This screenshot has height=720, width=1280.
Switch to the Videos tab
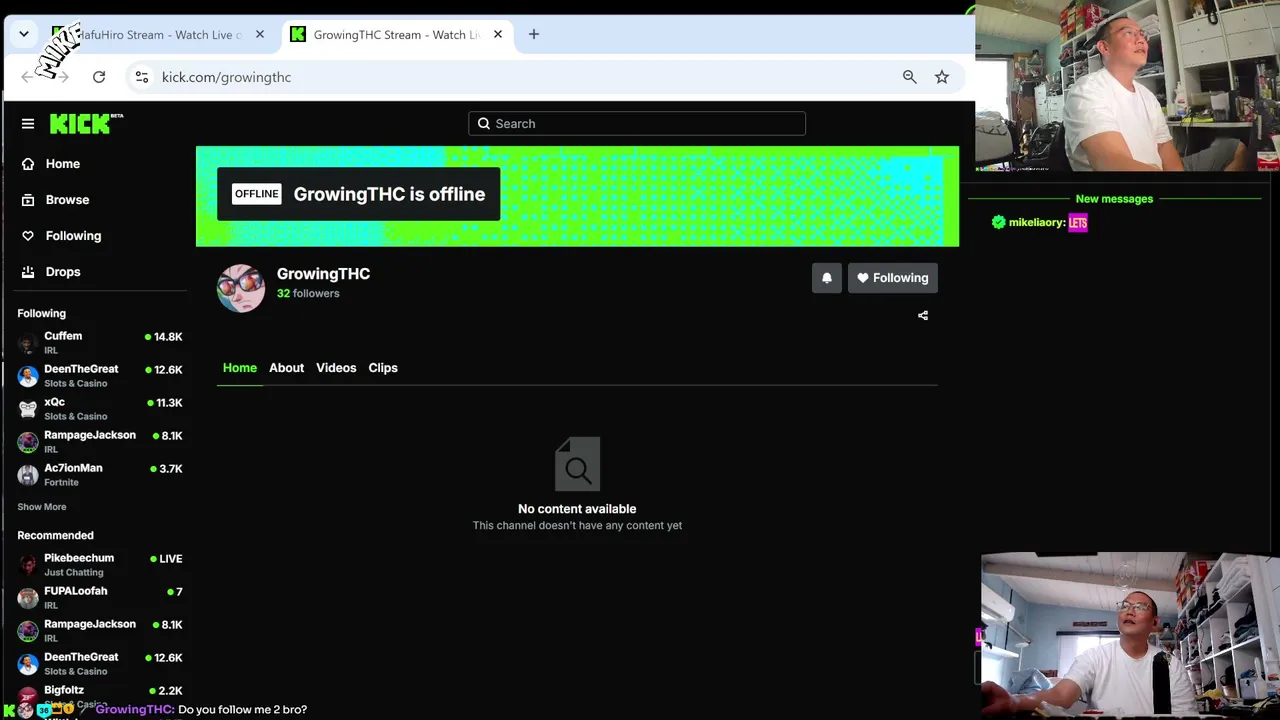click(336, 368)
